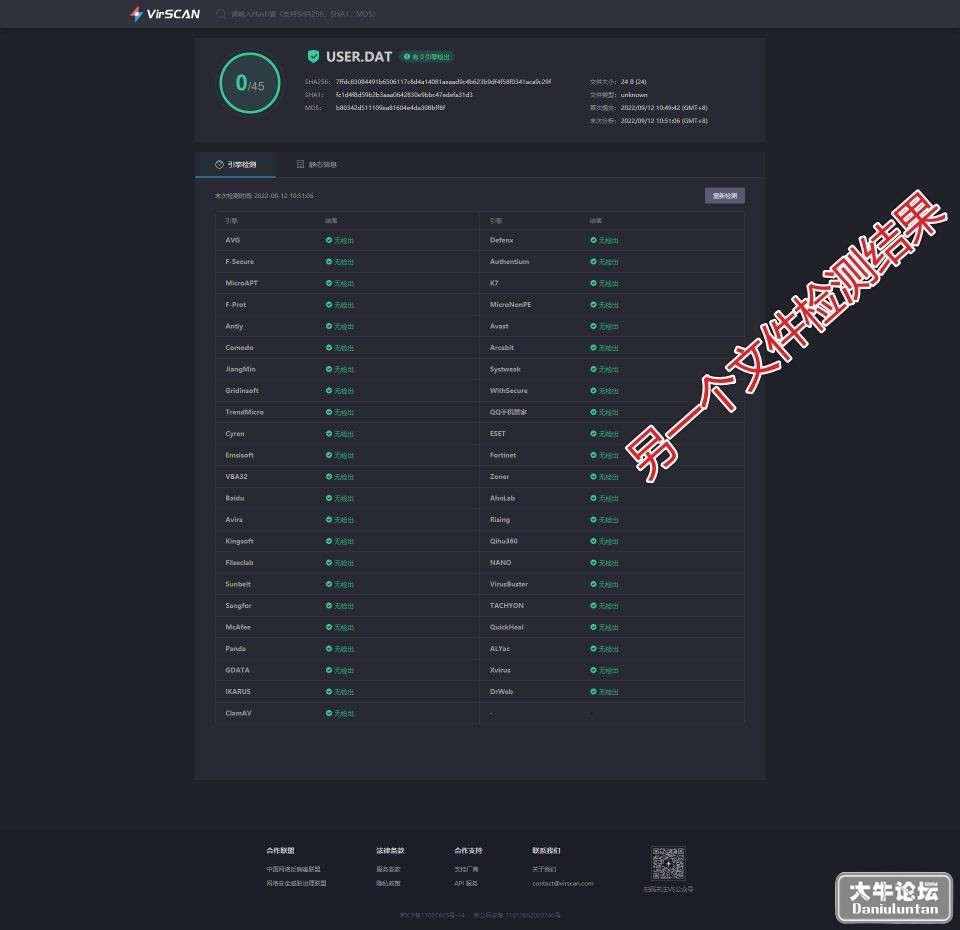Image resolution: width=960 pixels, height=930 pixels.
Task: Click the green shield icon beside USER.DAT
Action: coord(313,56)
